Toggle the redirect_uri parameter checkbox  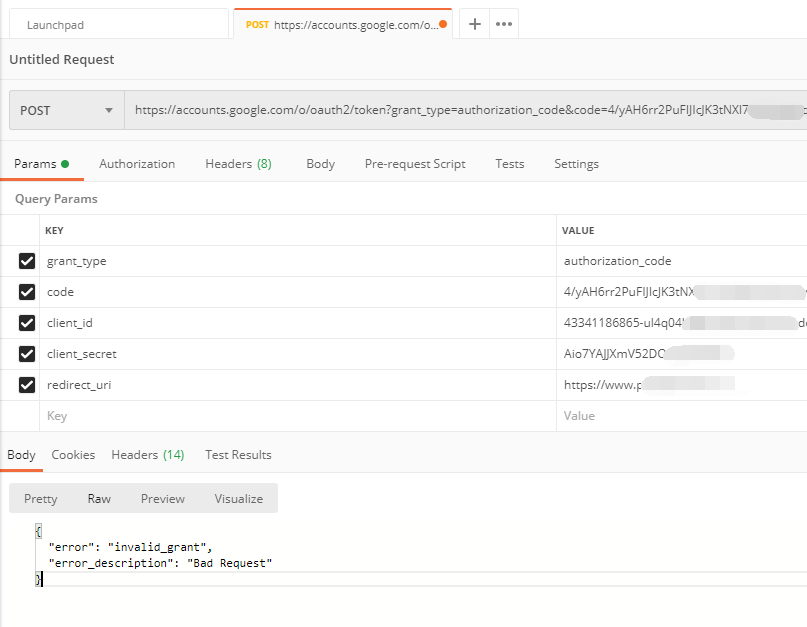(25, 384)
